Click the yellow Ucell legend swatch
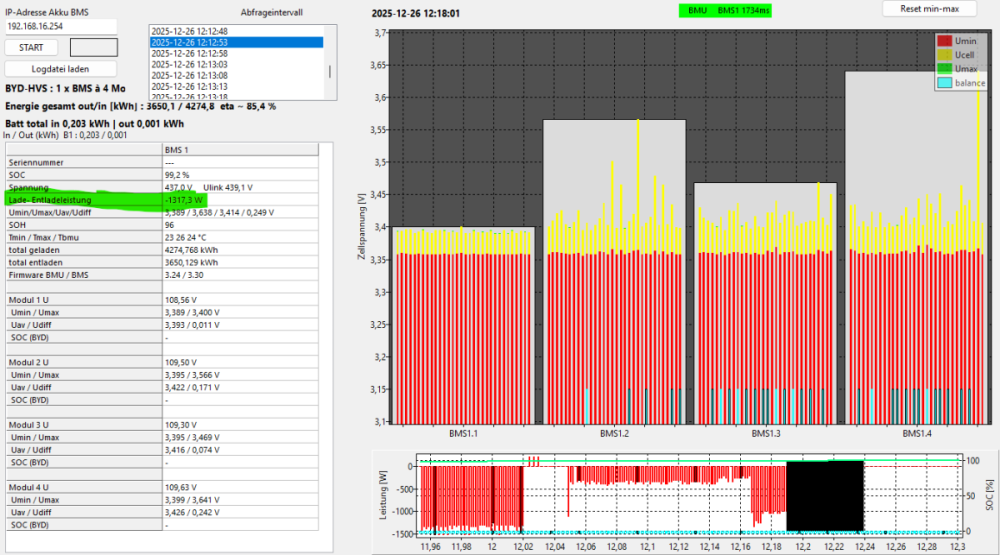This screenshot has height=555, width=1000. (946, 54)
